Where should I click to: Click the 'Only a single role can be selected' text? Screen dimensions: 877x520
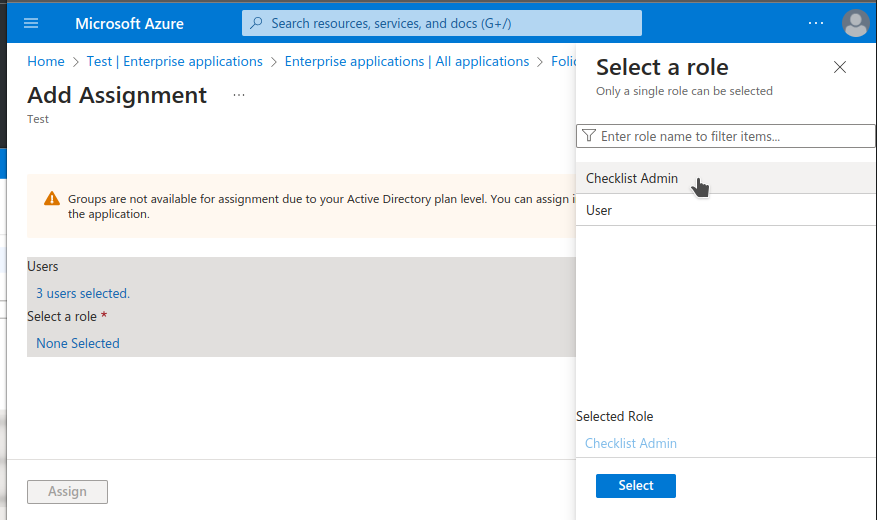coord(684,91)
